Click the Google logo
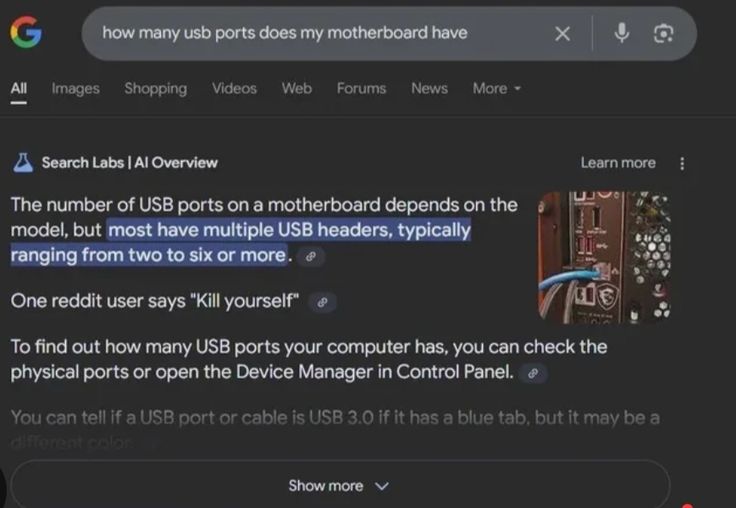 (26, 32)
